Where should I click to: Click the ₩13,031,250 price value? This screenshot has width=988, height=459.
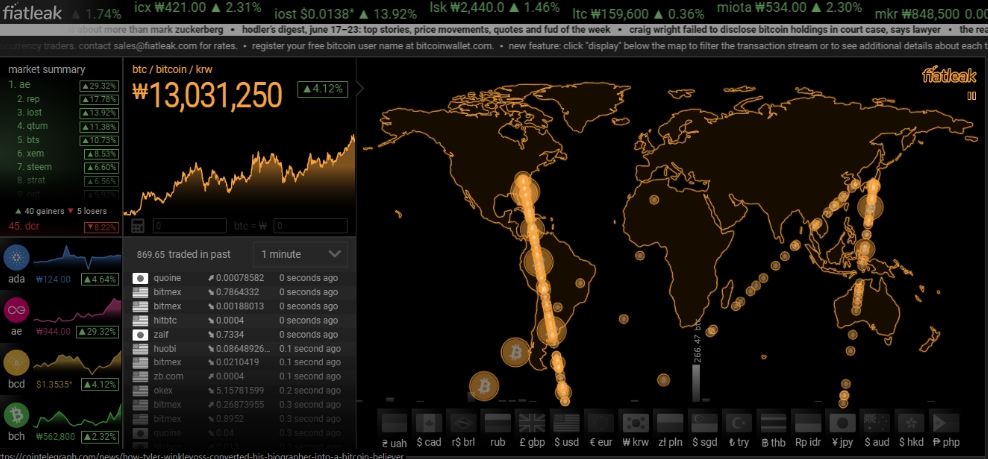[208, 96]
